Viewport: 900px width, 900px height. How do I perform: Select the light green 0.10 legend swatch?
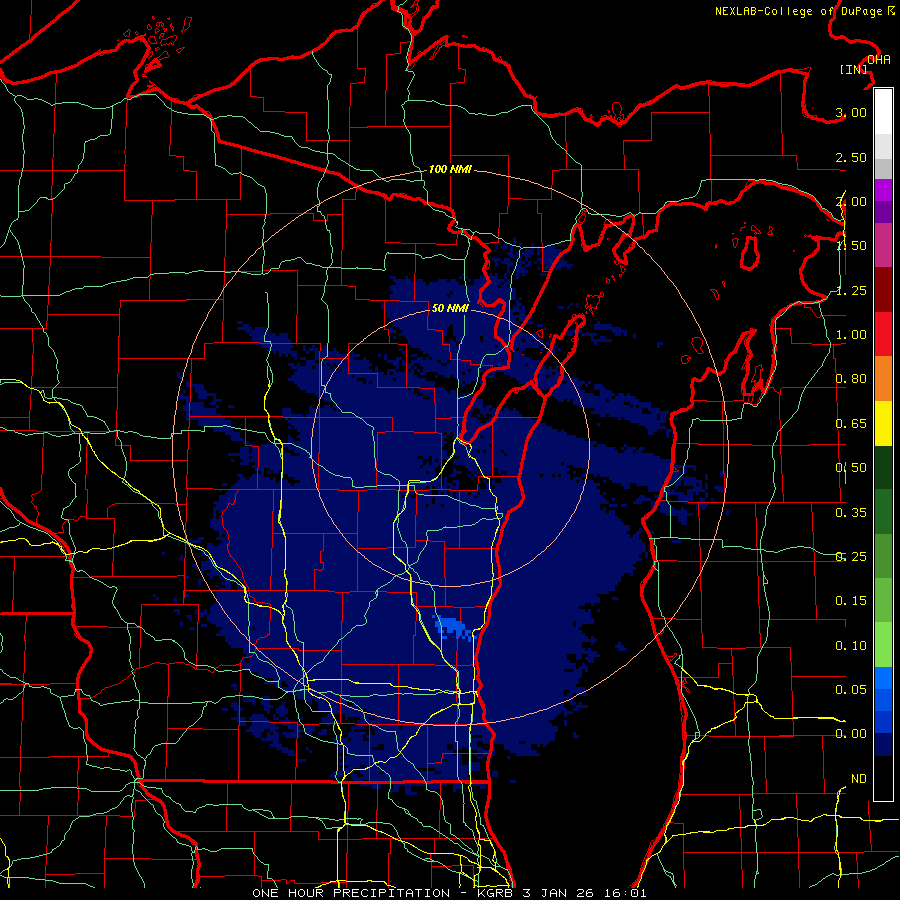pos(883,645)
